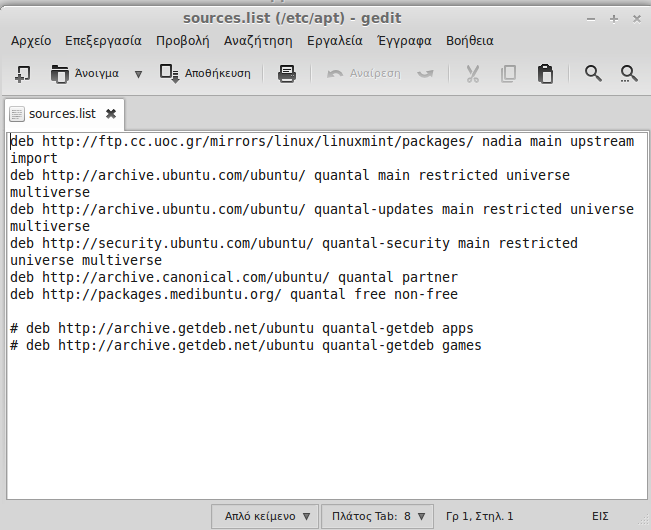This screenshot has height=530, width=651.
Task: Minimize the gedit window
Action: 591,19
